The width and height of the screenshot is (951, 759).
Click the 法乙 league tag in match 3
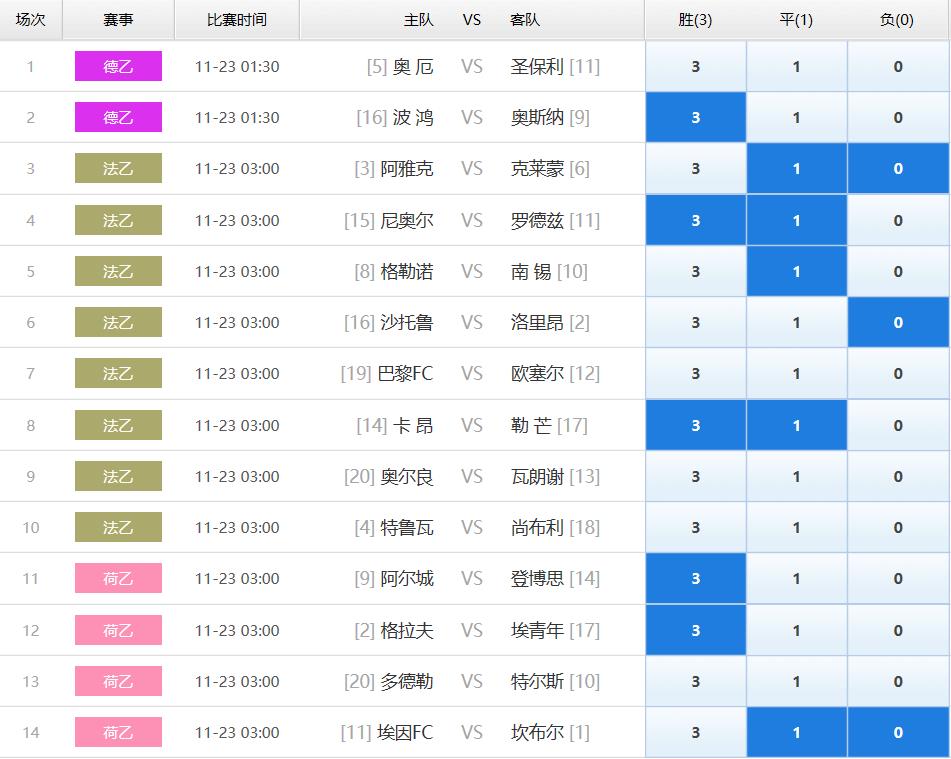pos(118,168)
